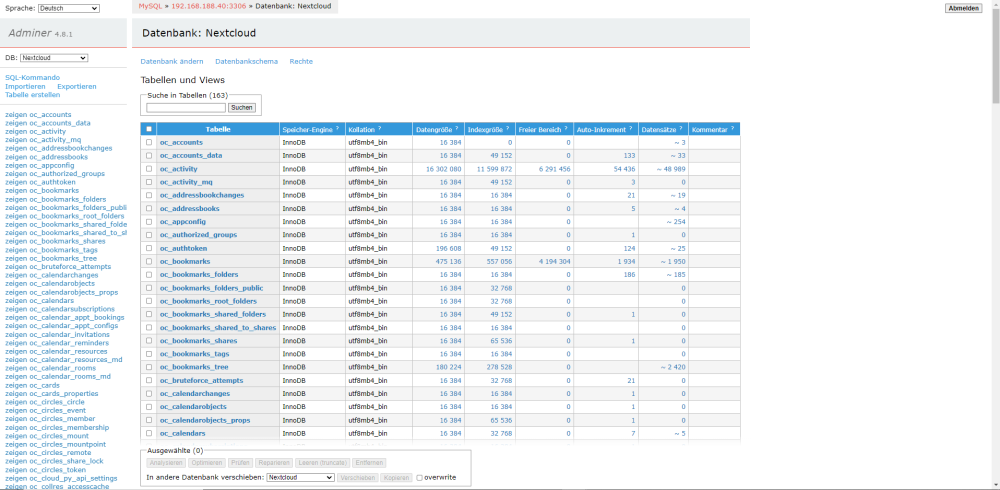Click help icon next to Auto-Inkrement header
Screen dimensions: 1000x490
pos(631,128)
